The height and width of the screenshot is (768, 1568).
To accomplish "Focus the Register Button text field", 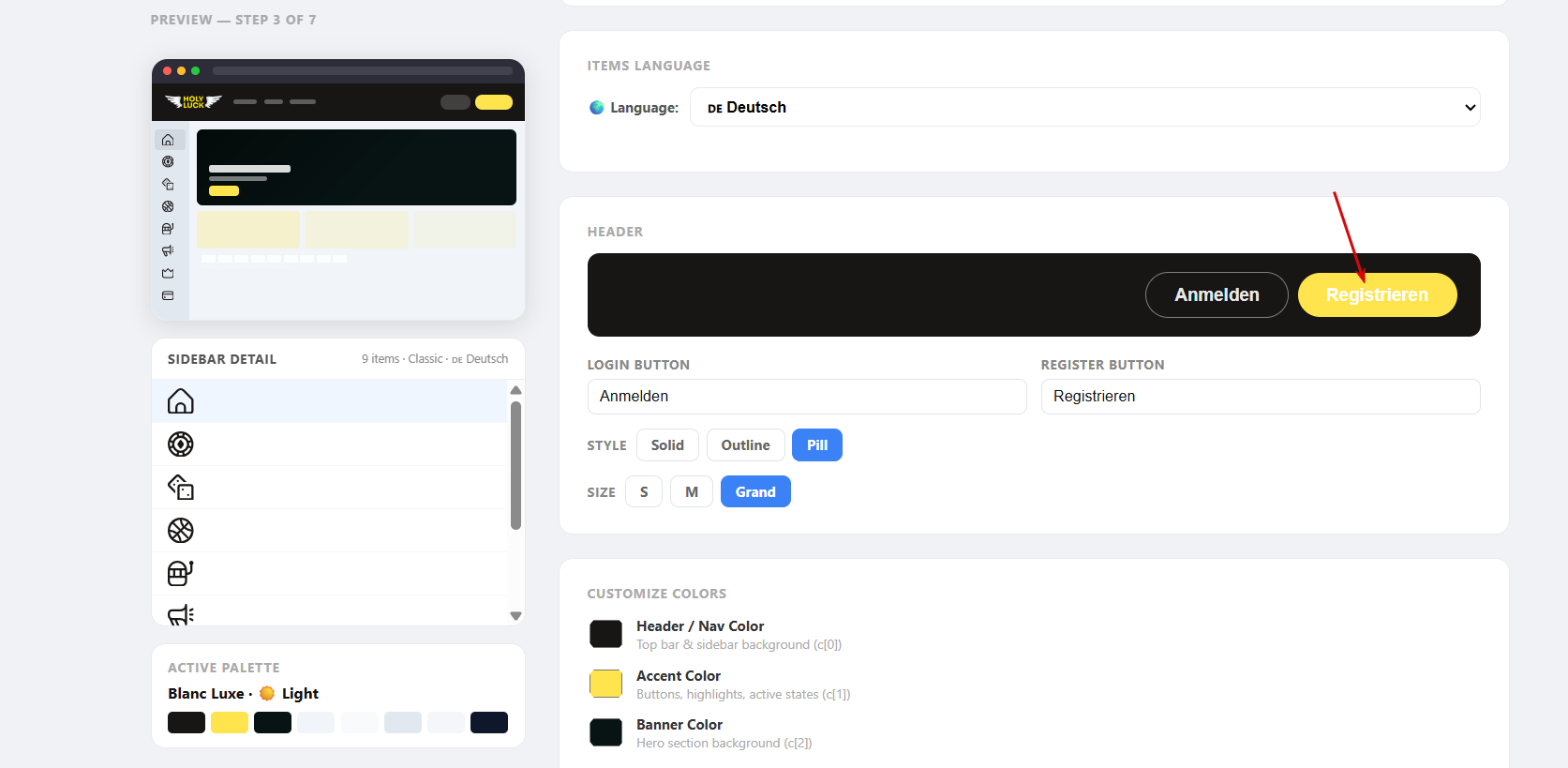I will coord(1261,397).
